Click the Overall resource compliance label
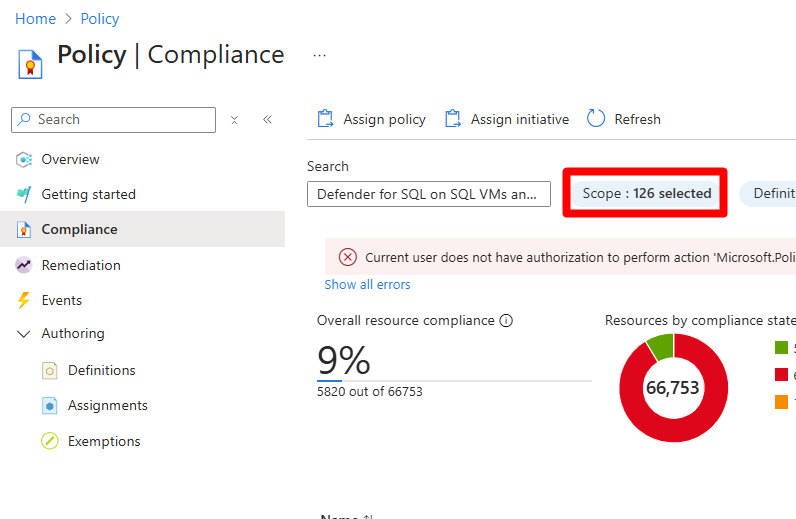The width and height of the screenshot is (796, 519). pos(406,320)
